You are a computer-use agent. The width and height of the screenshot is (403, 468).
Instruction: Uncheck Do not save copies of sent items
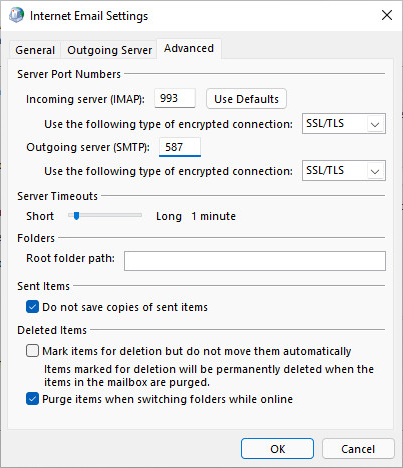coord(32,307)
